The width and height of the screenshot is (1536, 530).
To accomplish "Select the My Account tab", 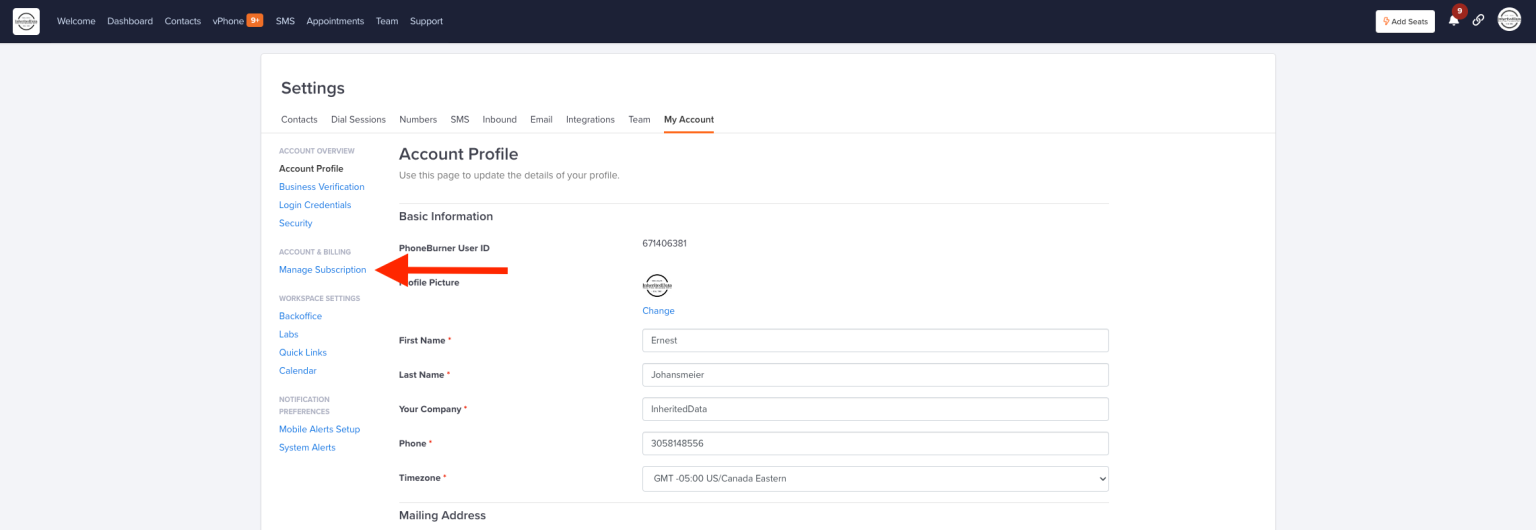I will (689, 119).
